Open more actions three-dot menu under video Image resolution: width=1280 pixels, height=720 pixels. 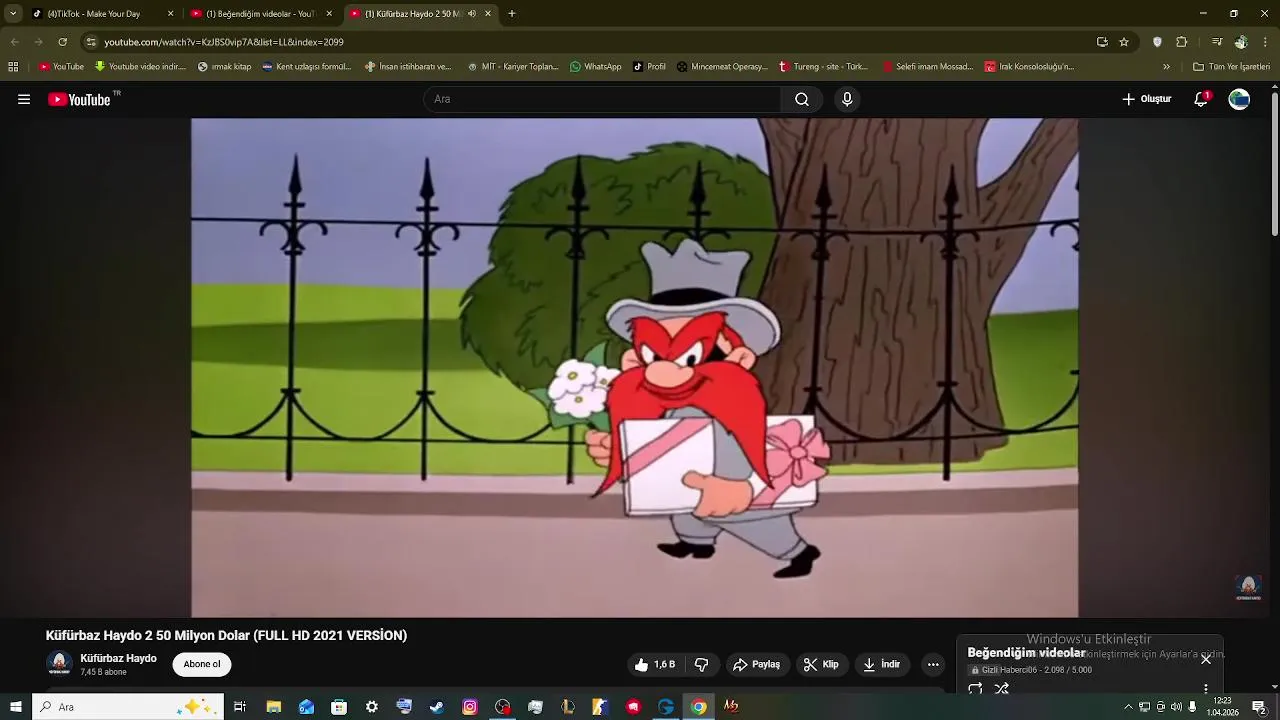coord(933,664)
